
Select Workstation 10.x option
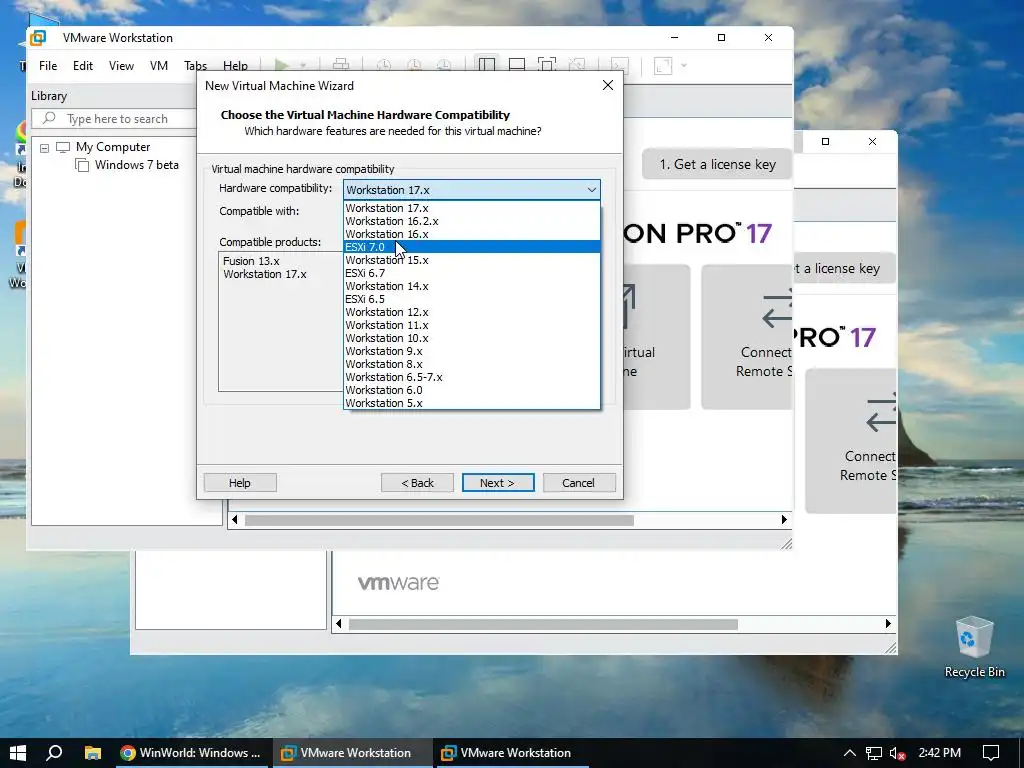pyautogui.click(x=472, y=338)
